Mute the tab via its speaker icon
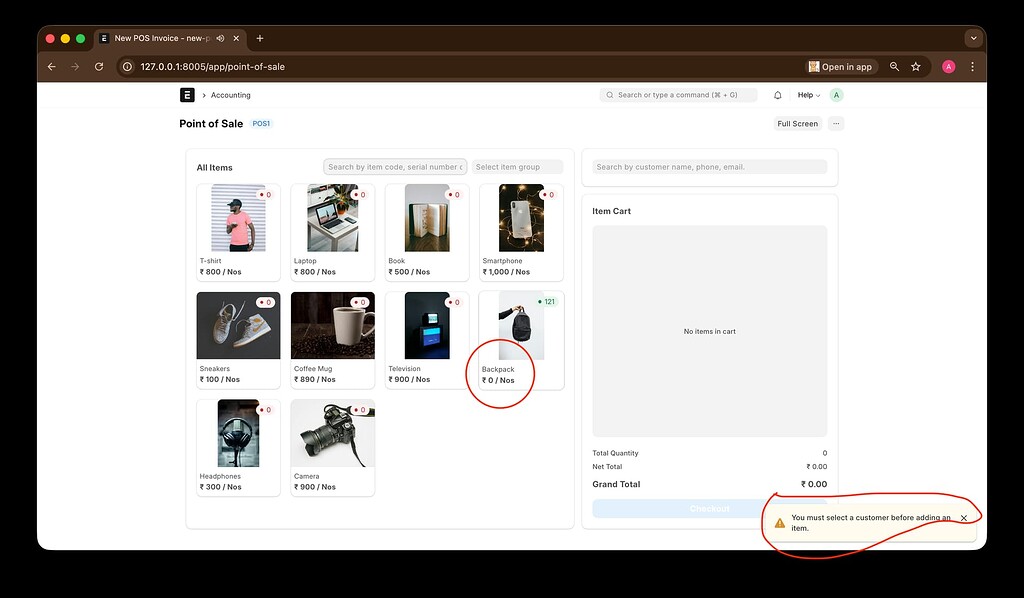 point(219,38)
